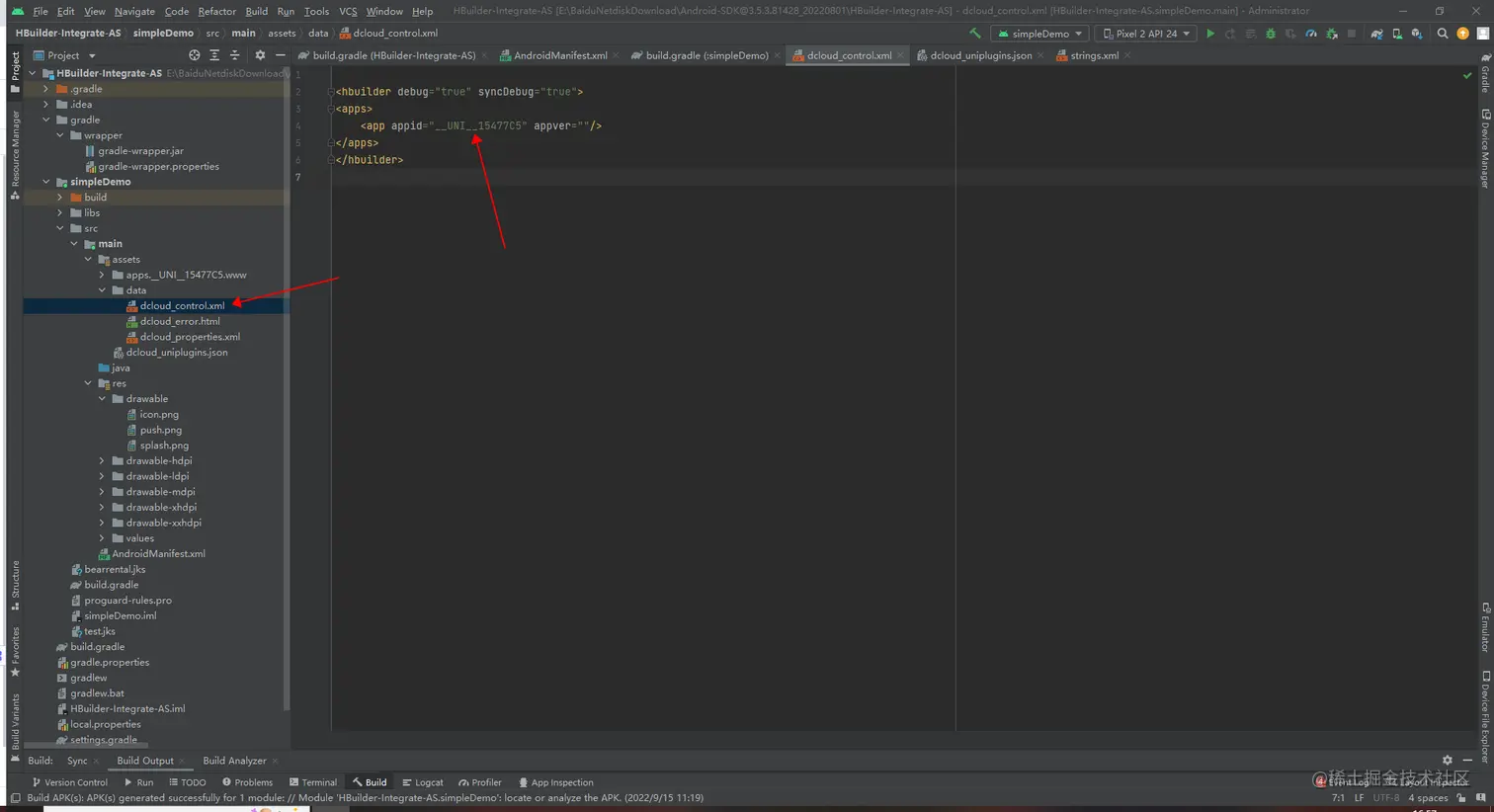The height and width of the screenshot is (812, 1494).
Task: Hide the Project tool window
Action: [281, 55]
